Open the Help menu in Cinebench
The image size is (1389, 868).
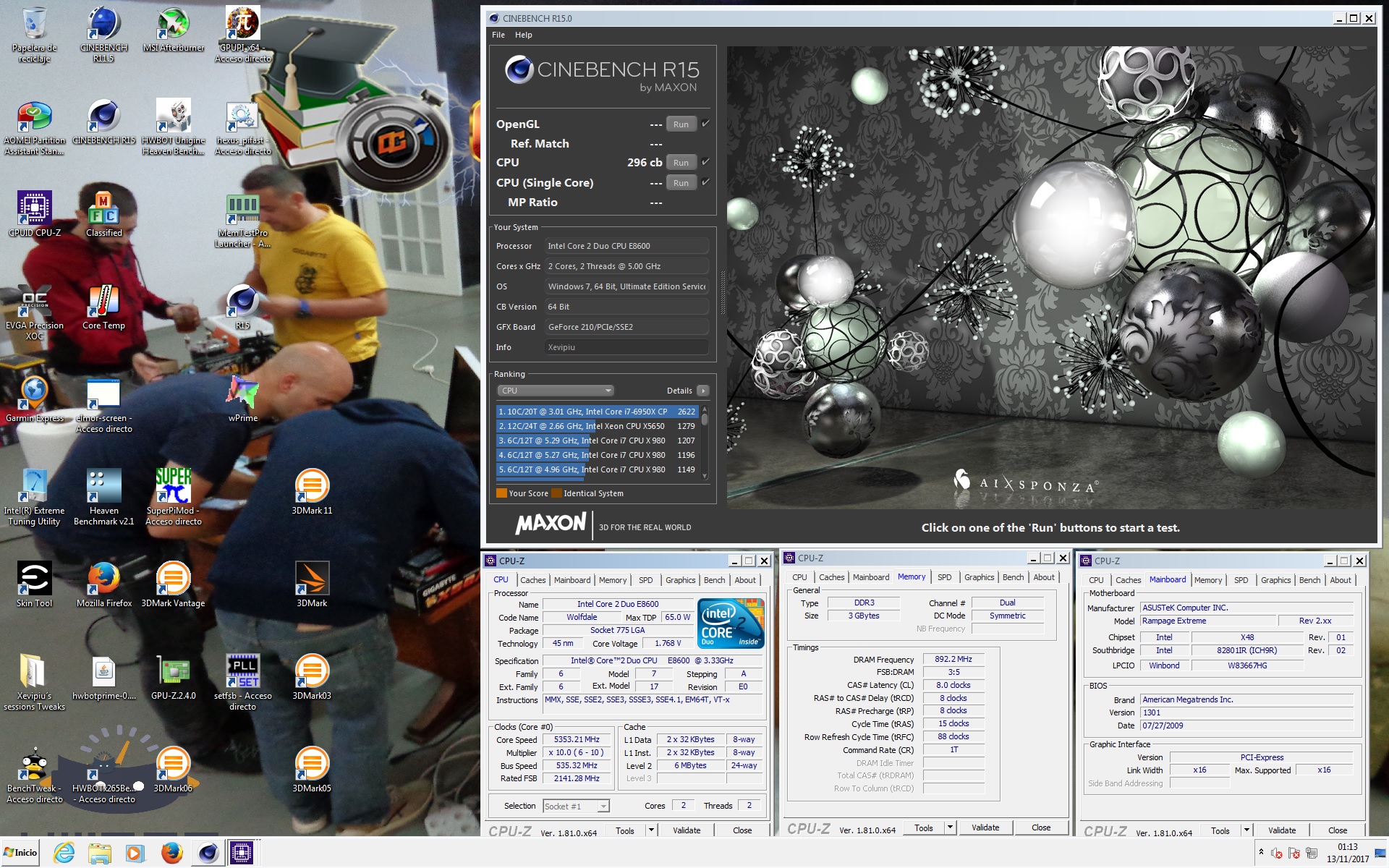(x=523, y=35)
